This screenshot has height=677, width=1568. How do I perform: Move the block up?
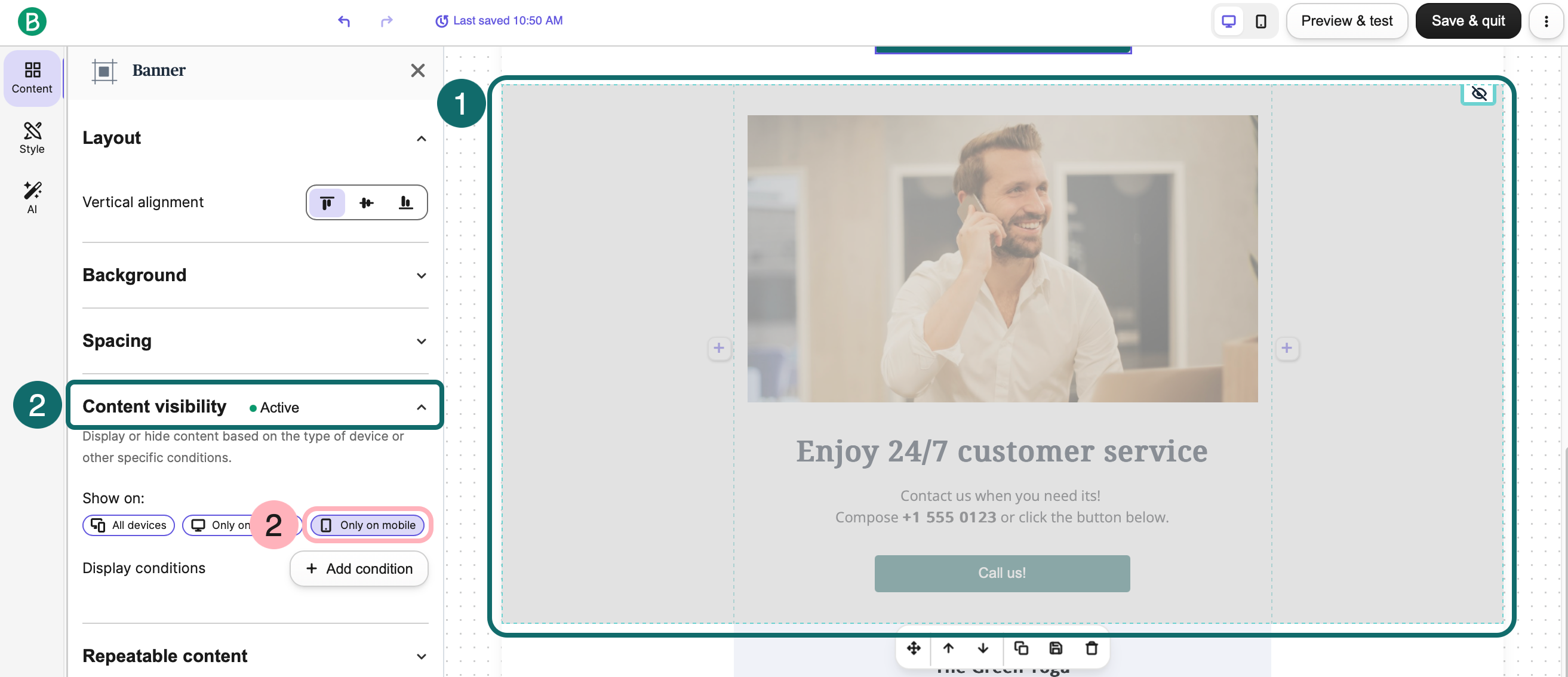pos(948,648)
